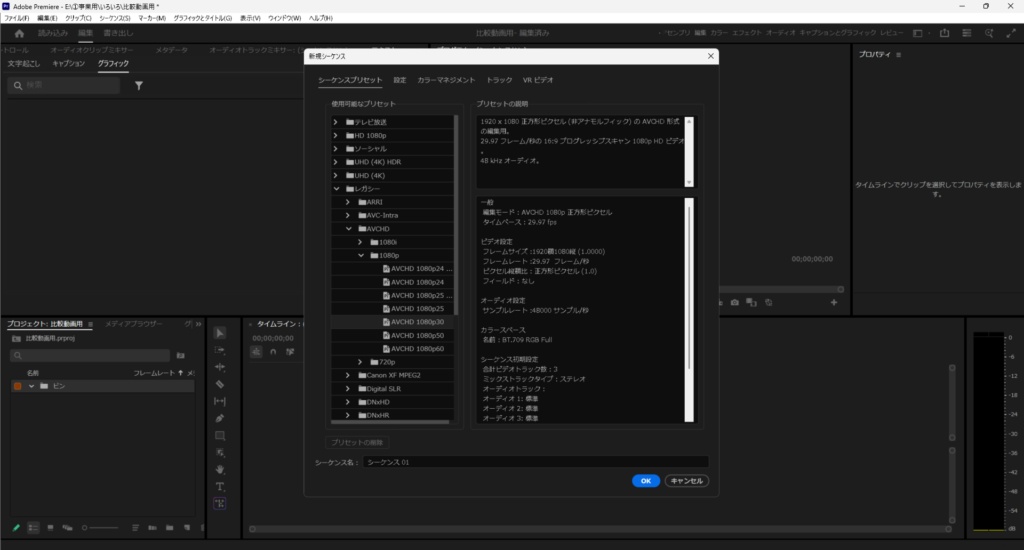Click the 読み込み header link
1024x550 pixels.
[x=53, y=33]
